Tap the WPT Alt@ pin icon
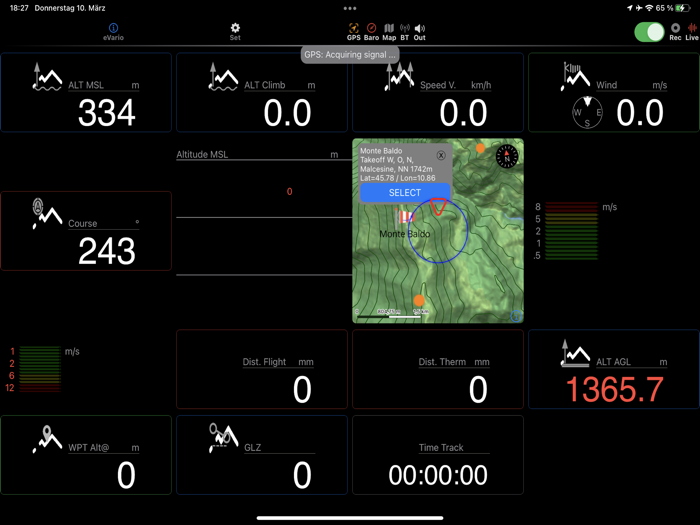Screen dimensions: 700x525 (48, 440)
